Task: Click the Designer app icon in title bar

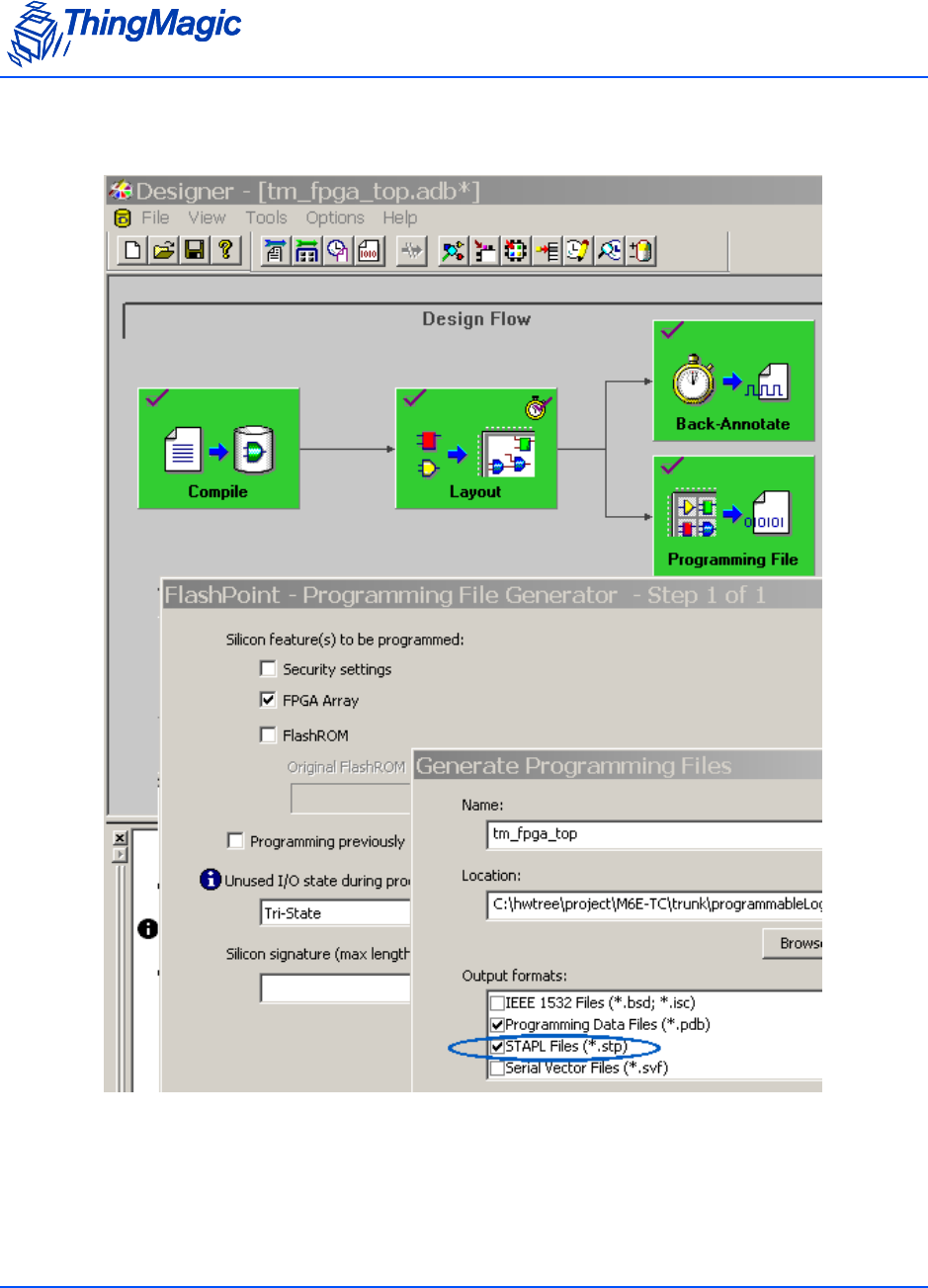Action: coord(121,191)
